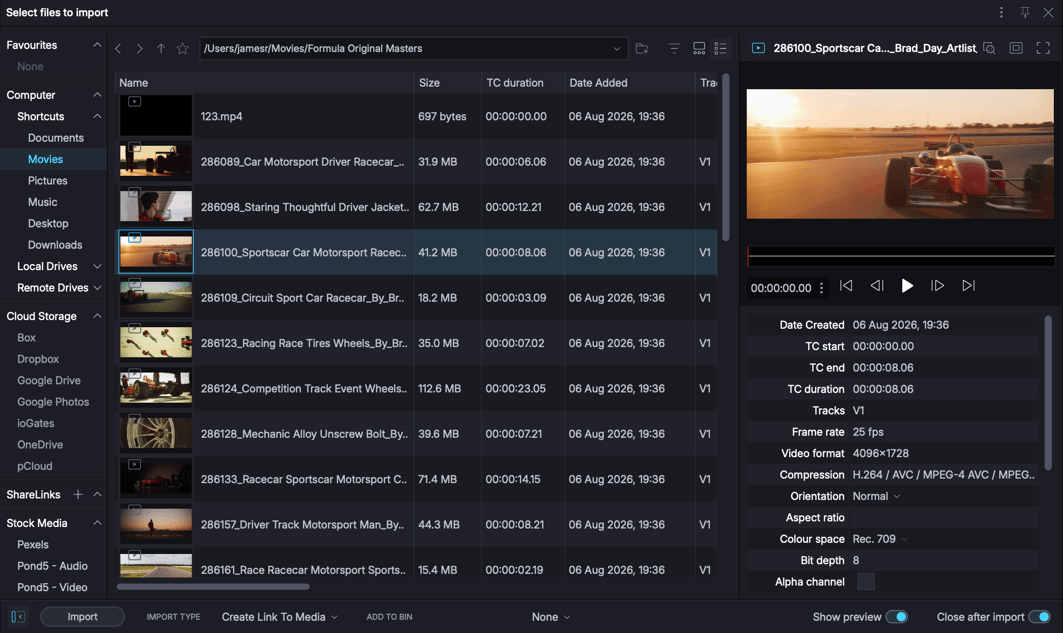Jump to clip start
The image size is (1063, 633).
846,286
